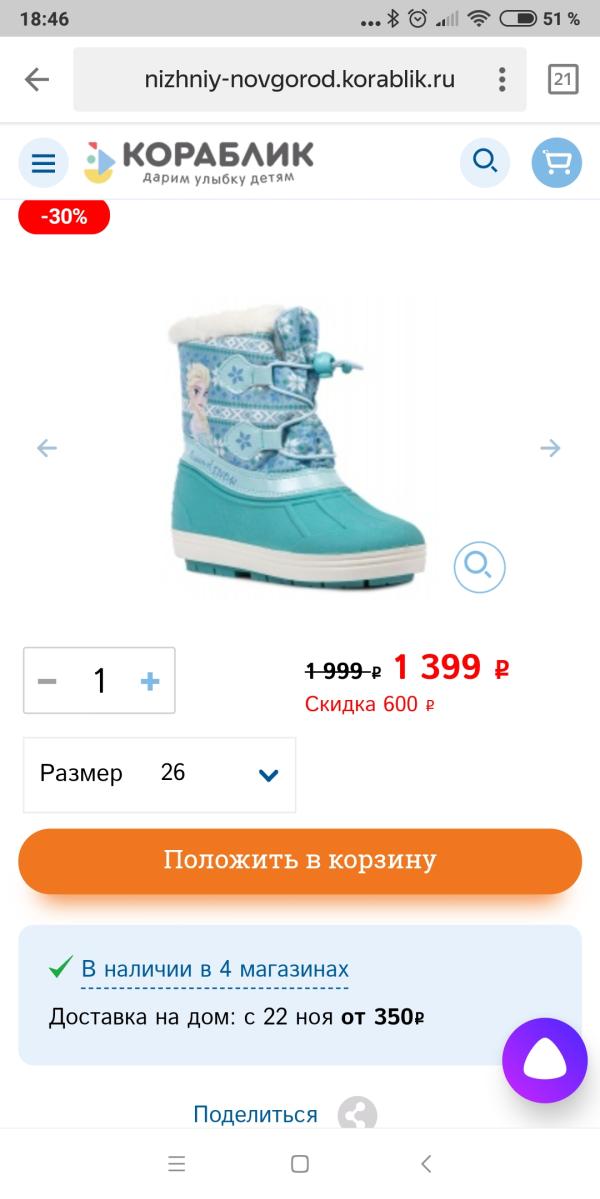600x1199 pixels.
Task: Tap the Кораблик logo
Action: coord(199,162)
